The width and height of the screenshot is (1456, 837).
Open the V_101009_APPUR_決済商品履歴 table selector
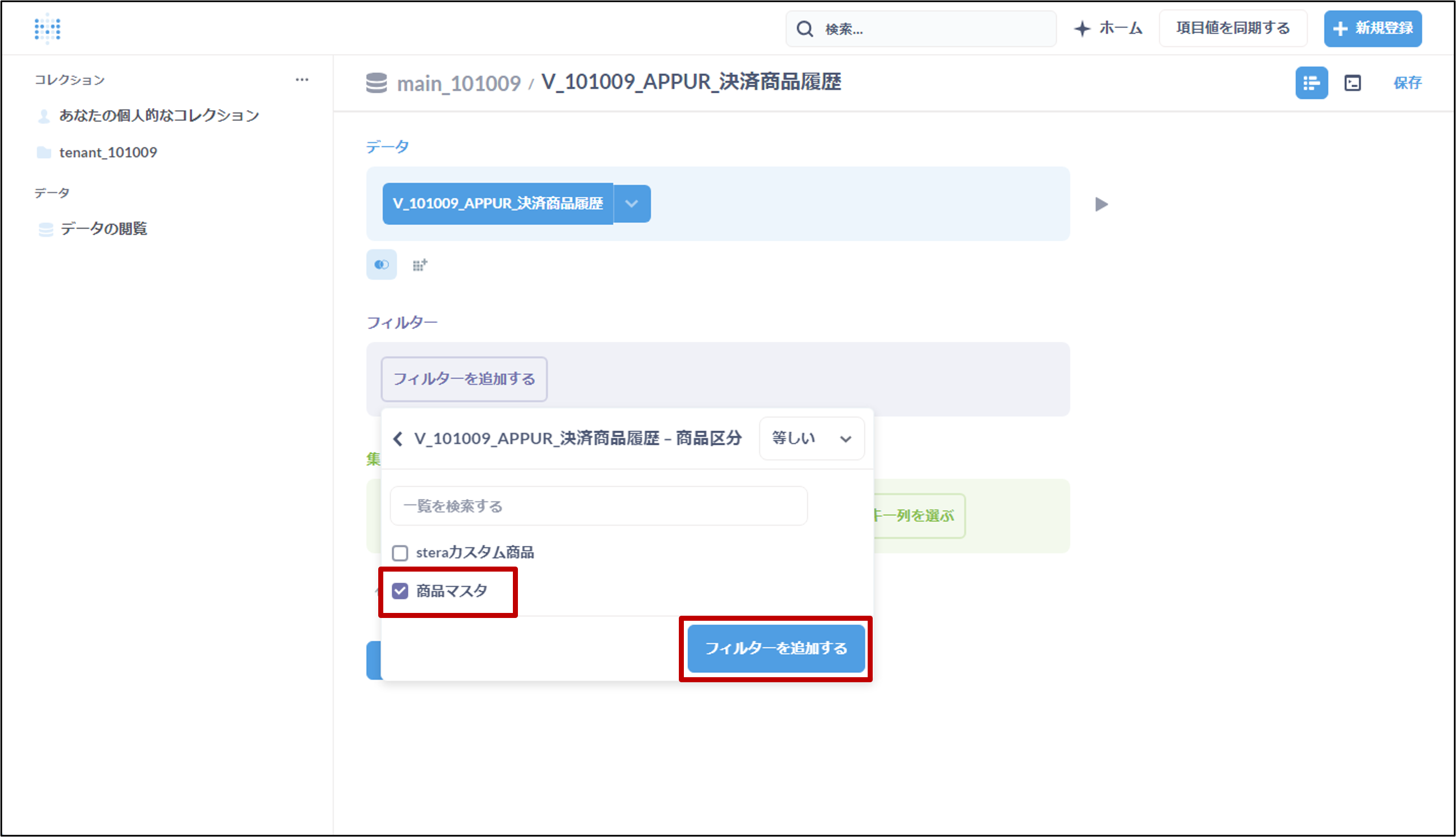498,203
